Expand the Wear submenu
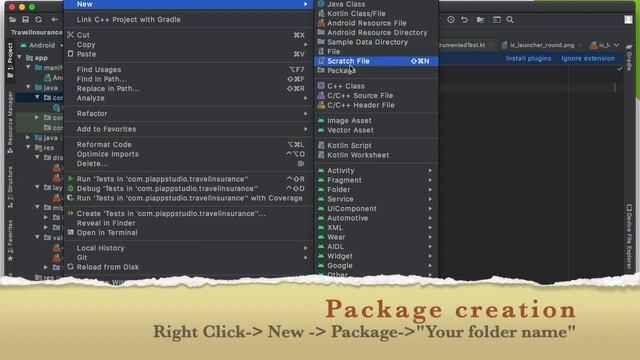Image resolution: width=640 pixels, height=360 pixels. click(376, 237)
